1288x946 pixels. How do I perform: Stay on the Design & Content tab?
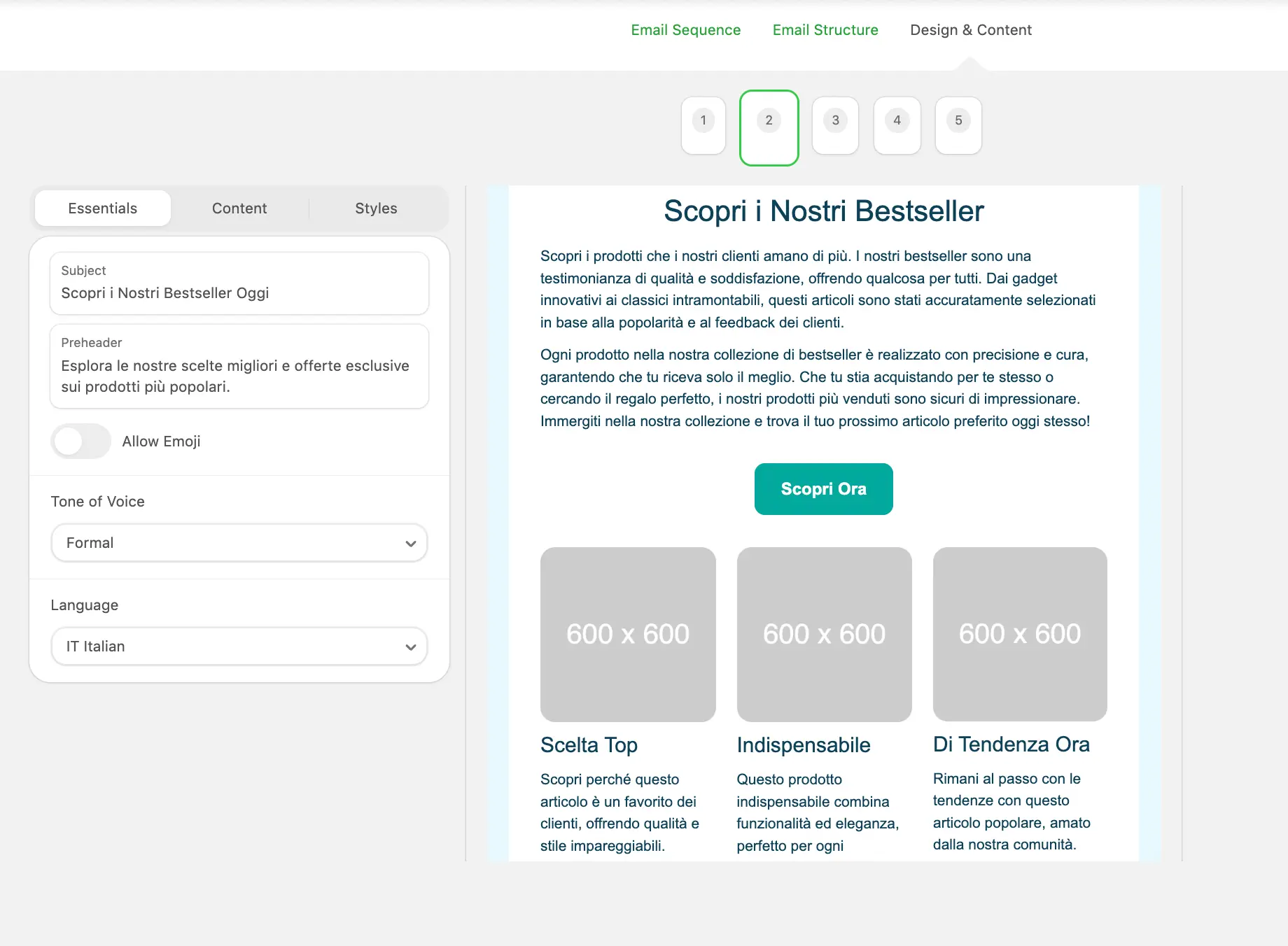click(x=970, y=30)
